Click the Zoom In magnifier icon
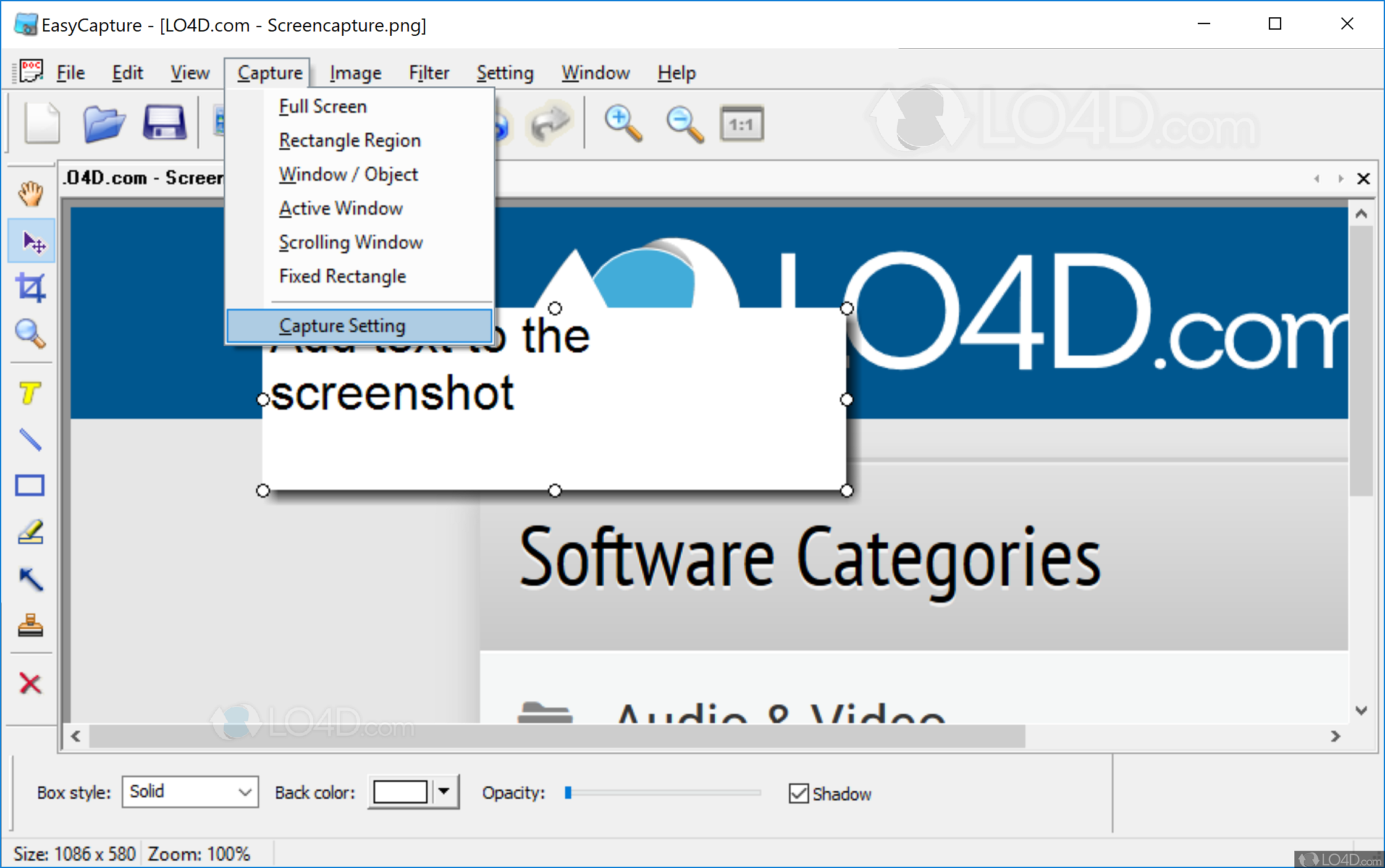 coord(623,124)
